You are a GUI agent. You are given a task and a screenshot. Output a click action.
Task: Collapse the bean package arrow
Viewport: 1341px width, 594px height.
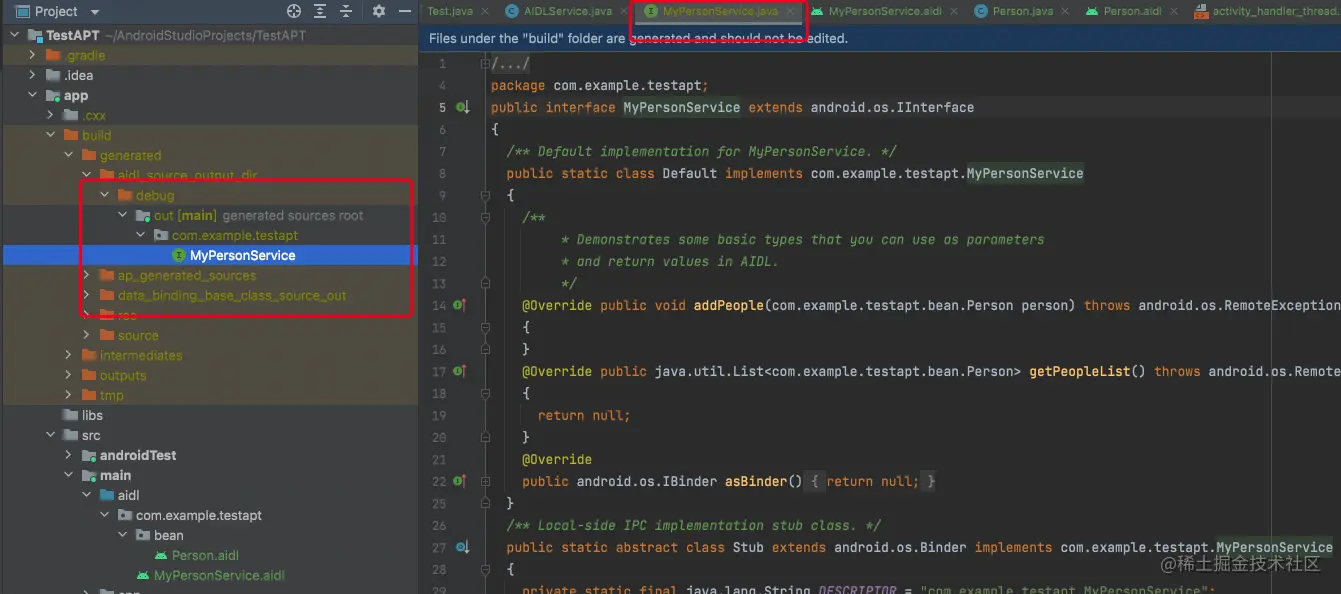click(x=123, y=535)
